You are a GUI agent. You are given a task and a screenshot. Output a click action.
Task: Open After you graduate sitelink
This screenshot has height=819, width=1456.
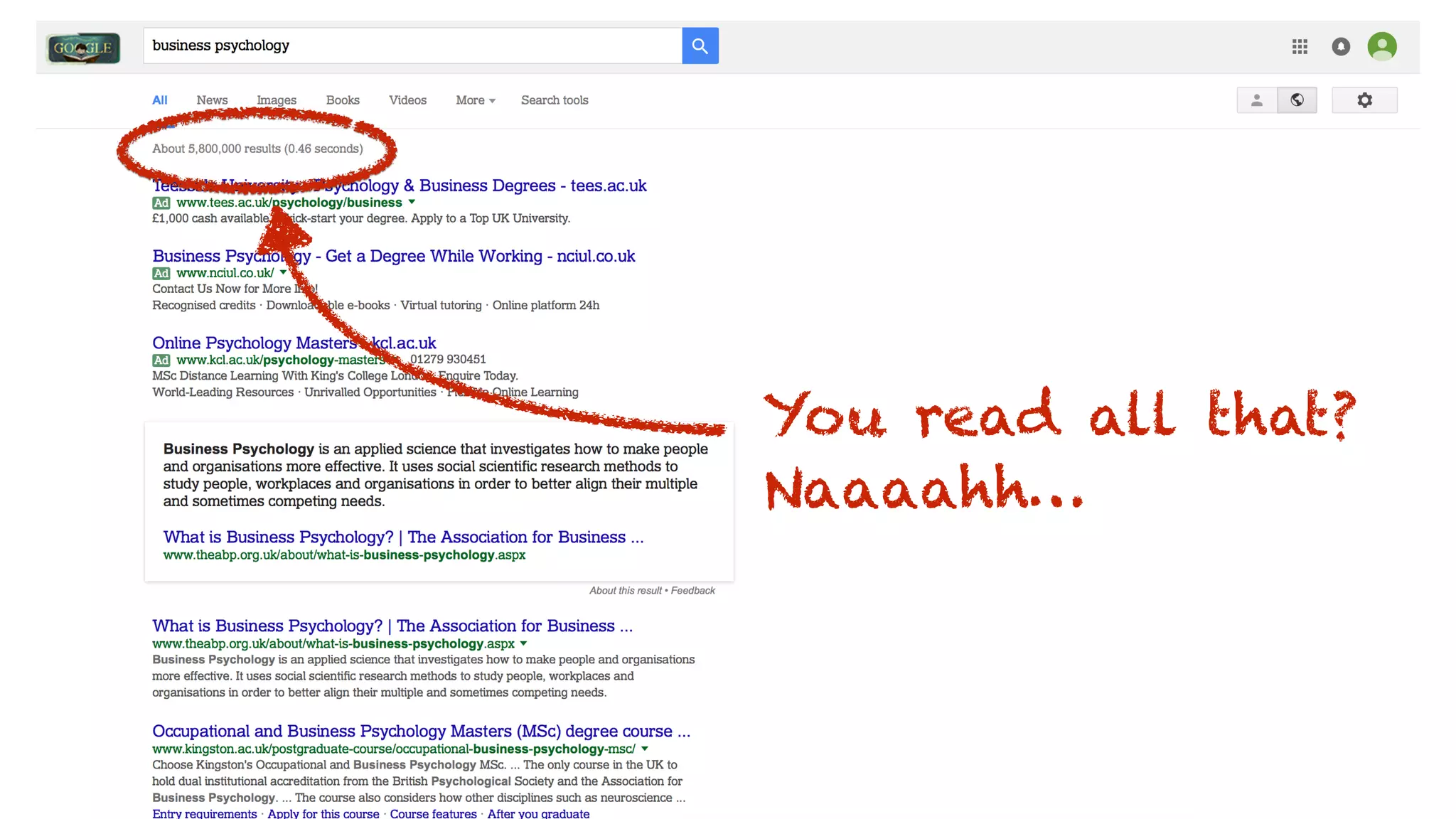pos(538,813)
